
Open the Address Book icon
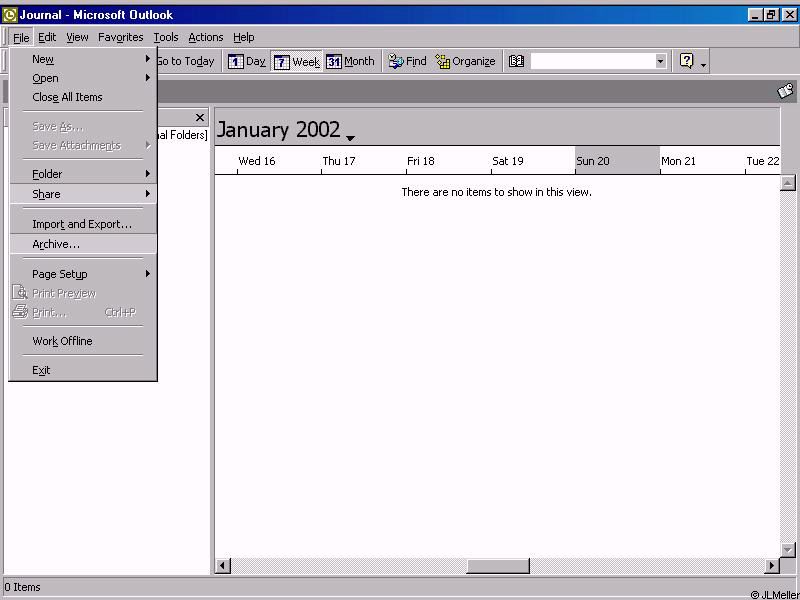tap(516, 61)
